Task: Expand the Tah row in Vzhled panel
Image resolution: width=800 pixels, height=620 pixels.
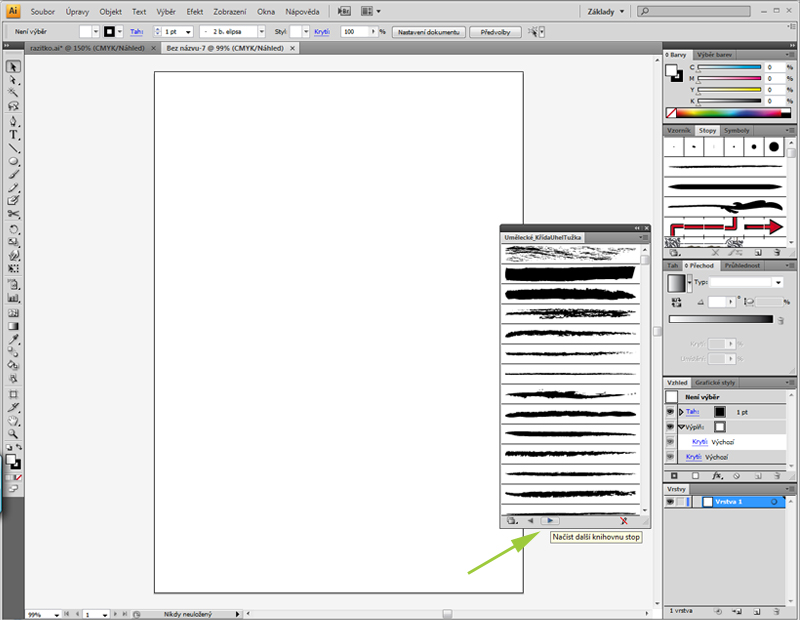Action: [681, 411]
